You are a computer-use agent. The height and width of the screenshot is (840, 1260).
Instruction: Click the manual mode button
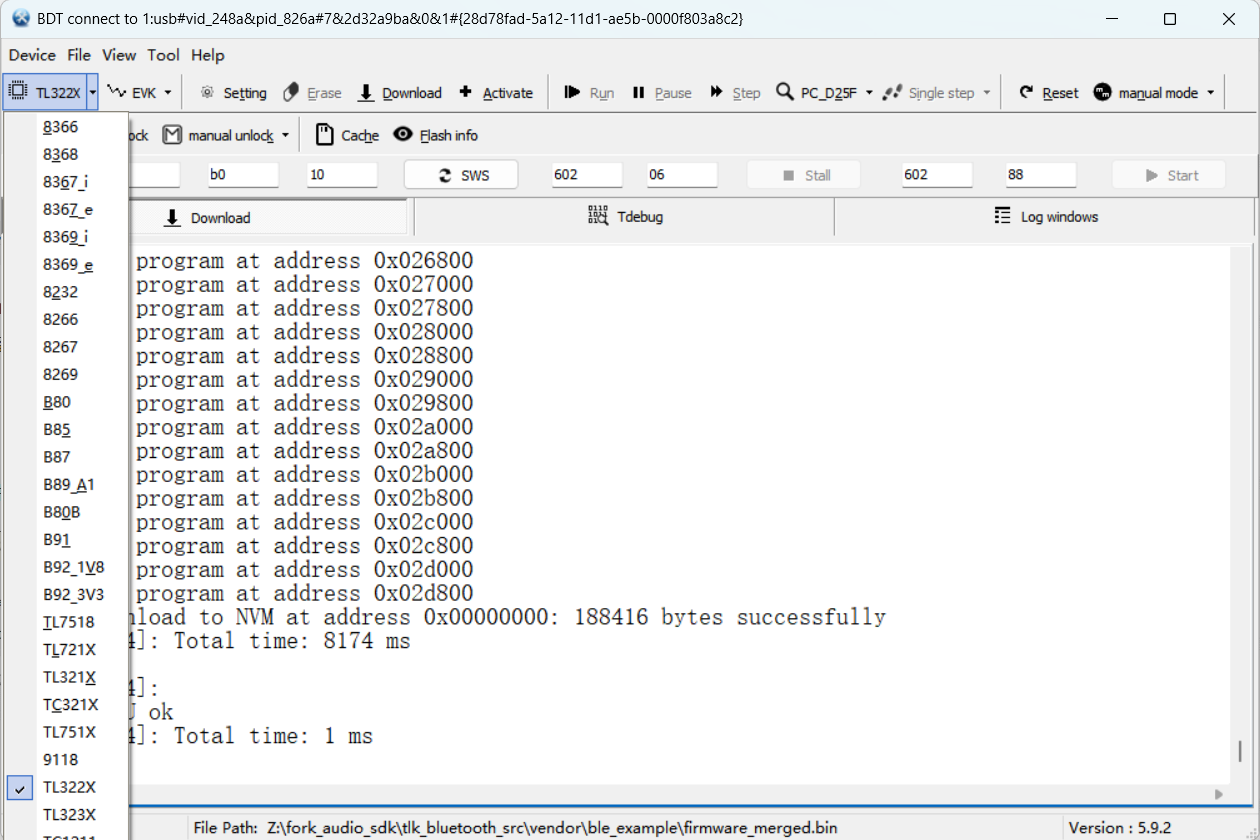pos(1145,92)
